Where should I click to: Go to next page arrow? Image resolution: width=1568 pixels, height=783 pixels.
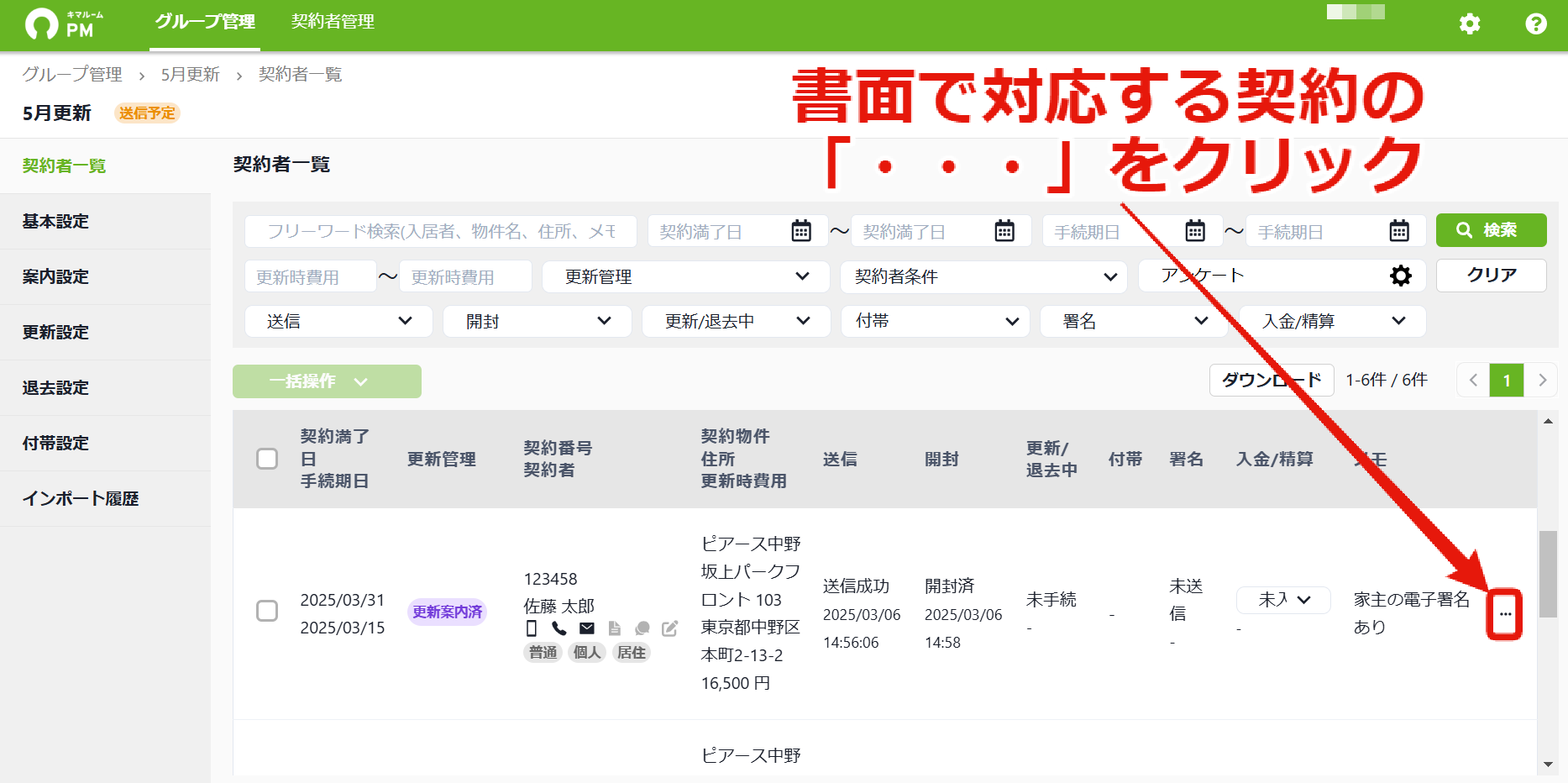tap(1542, 381)
